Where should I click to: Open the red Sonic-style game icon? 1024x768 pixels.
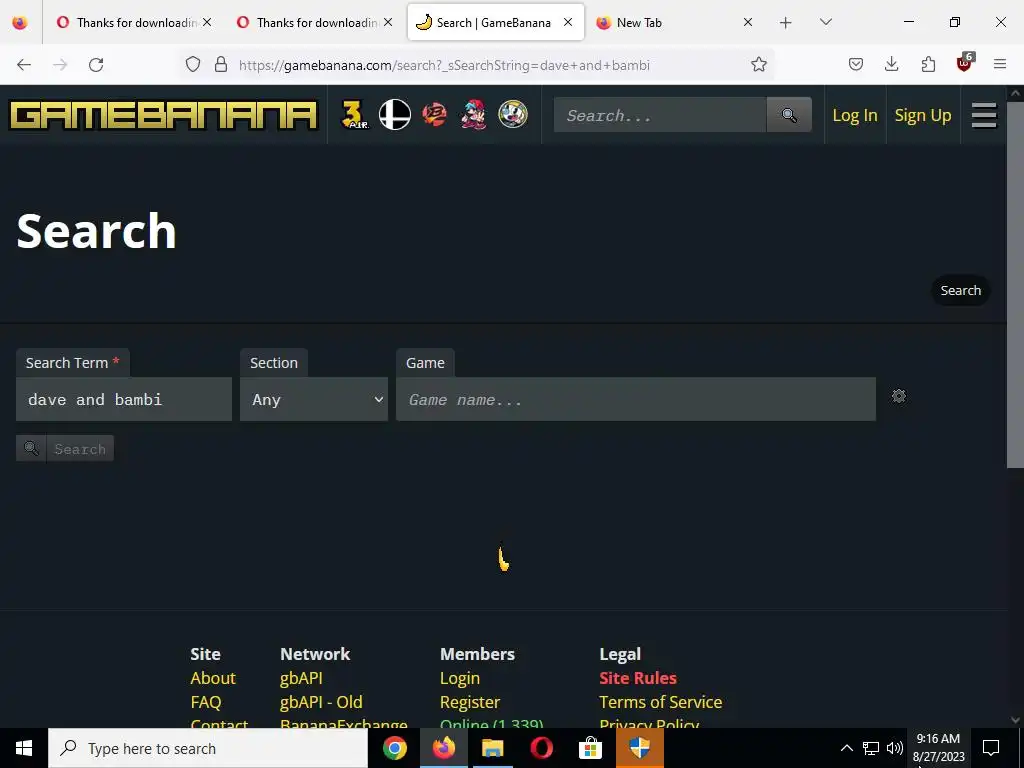434,115
